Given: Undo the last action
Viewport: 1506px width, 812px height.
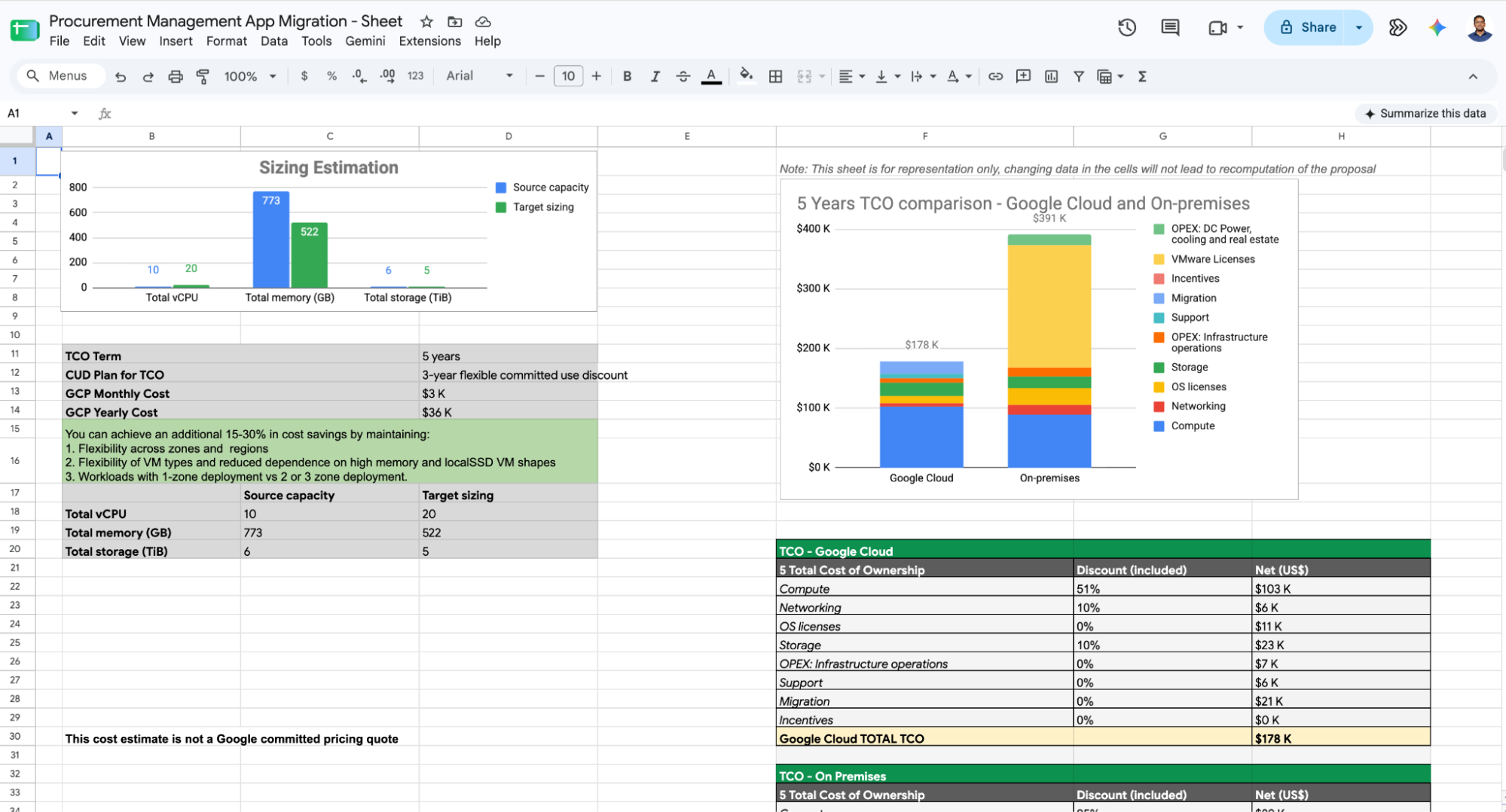Looking at the screenshot, I should 121,76.
